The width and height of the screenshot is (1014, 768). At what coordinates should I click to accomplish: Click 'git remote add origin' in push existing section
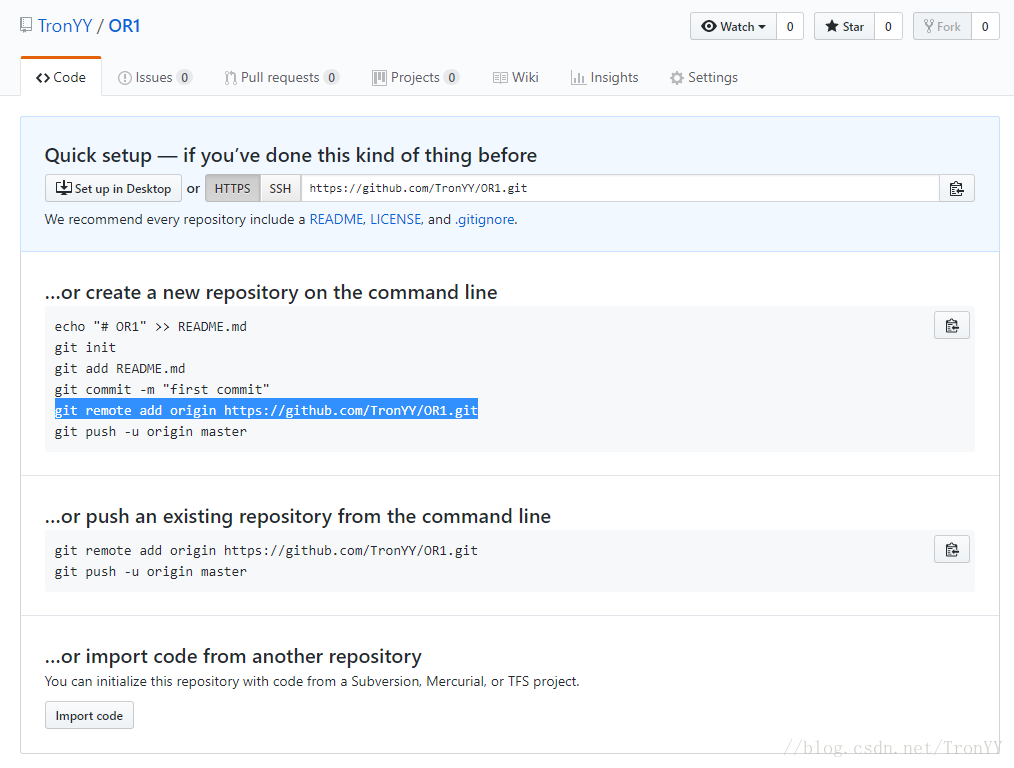point(266,551)
